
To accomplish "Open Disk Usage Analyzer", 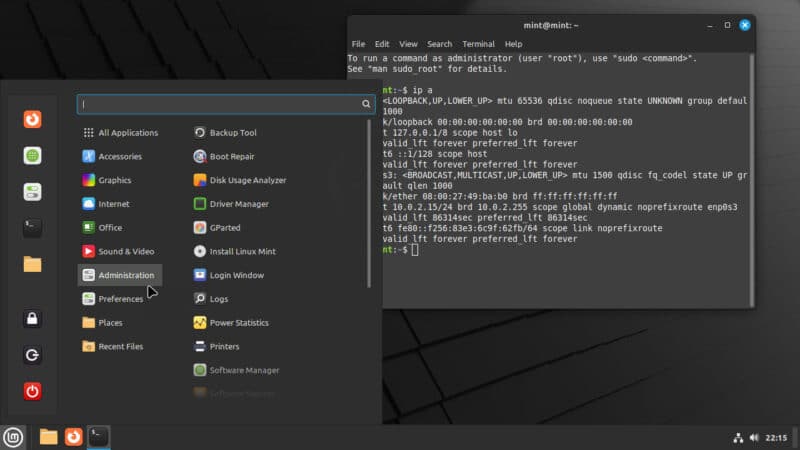I will [247, 180].
